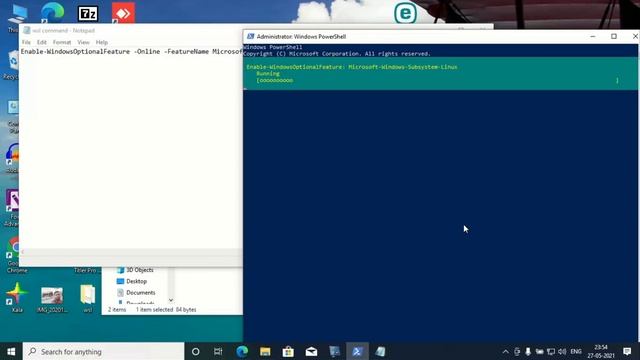Click the PowerShell title bar icon
This screenshot has width=640, height=360.
click(251, 36)
